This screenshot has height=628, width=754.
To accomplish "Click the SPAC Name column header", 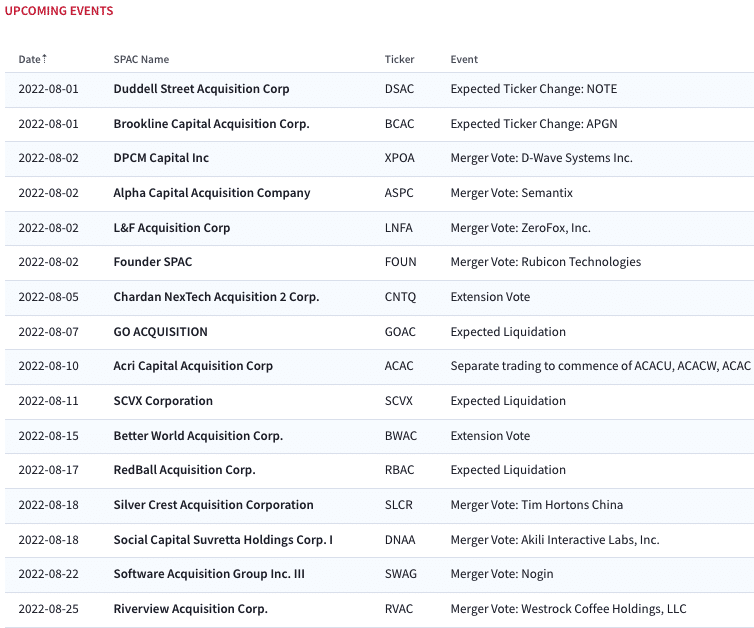I will tap(141, 59).
